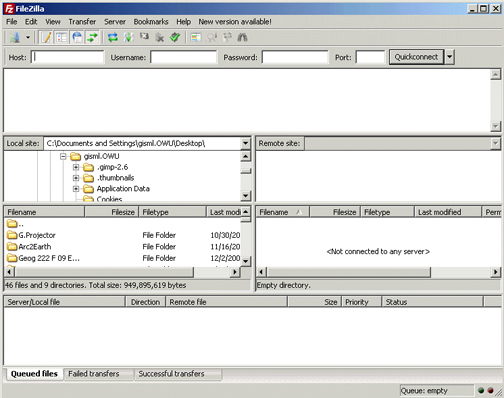Open the Quickconnect history dropdown
The image size is (504, 398).
tap(450, 57)
